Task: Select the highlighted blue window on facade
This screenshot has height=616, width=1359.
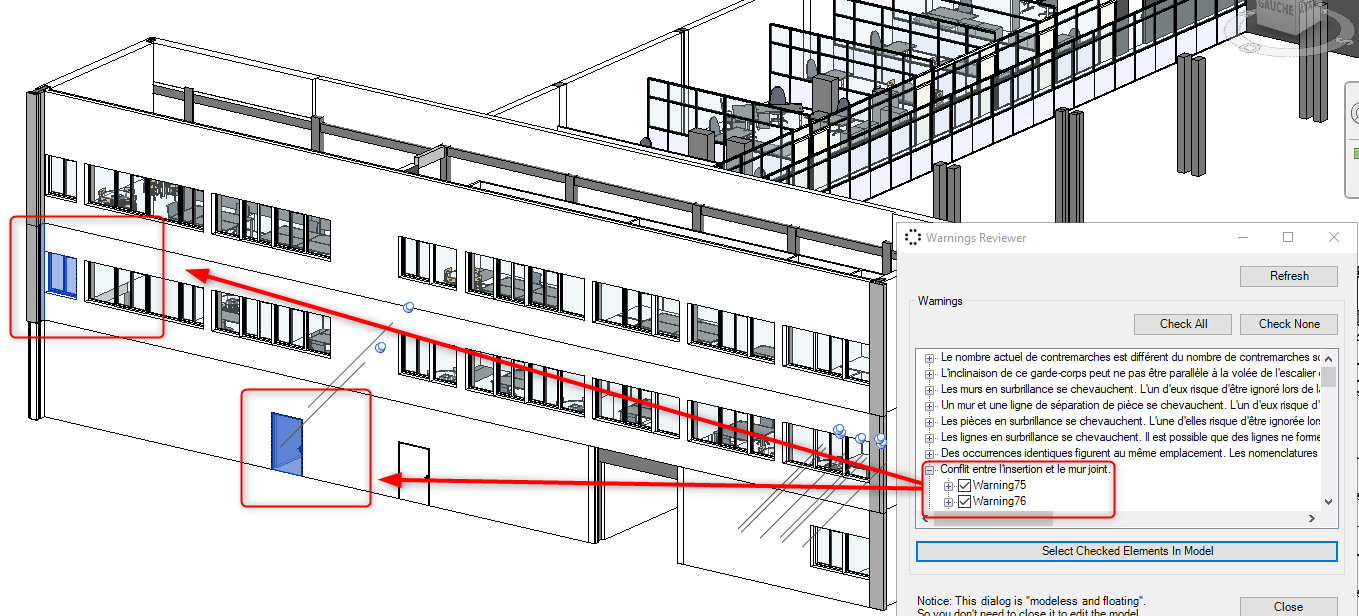Action: point(61,274)
